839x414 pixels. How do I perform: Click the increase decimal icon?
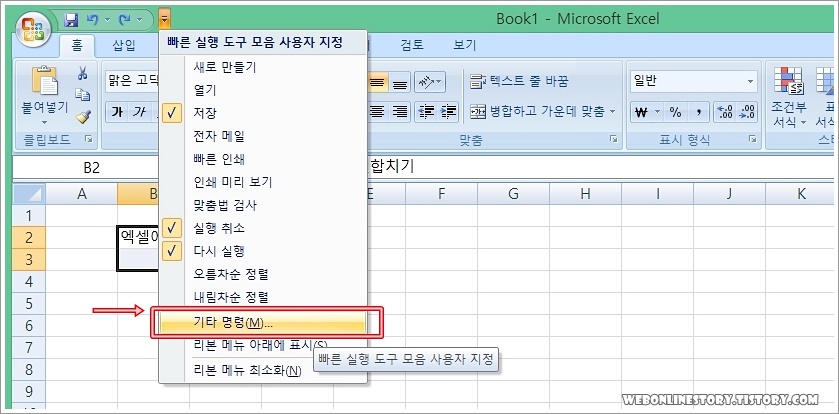tap(725, 112)
